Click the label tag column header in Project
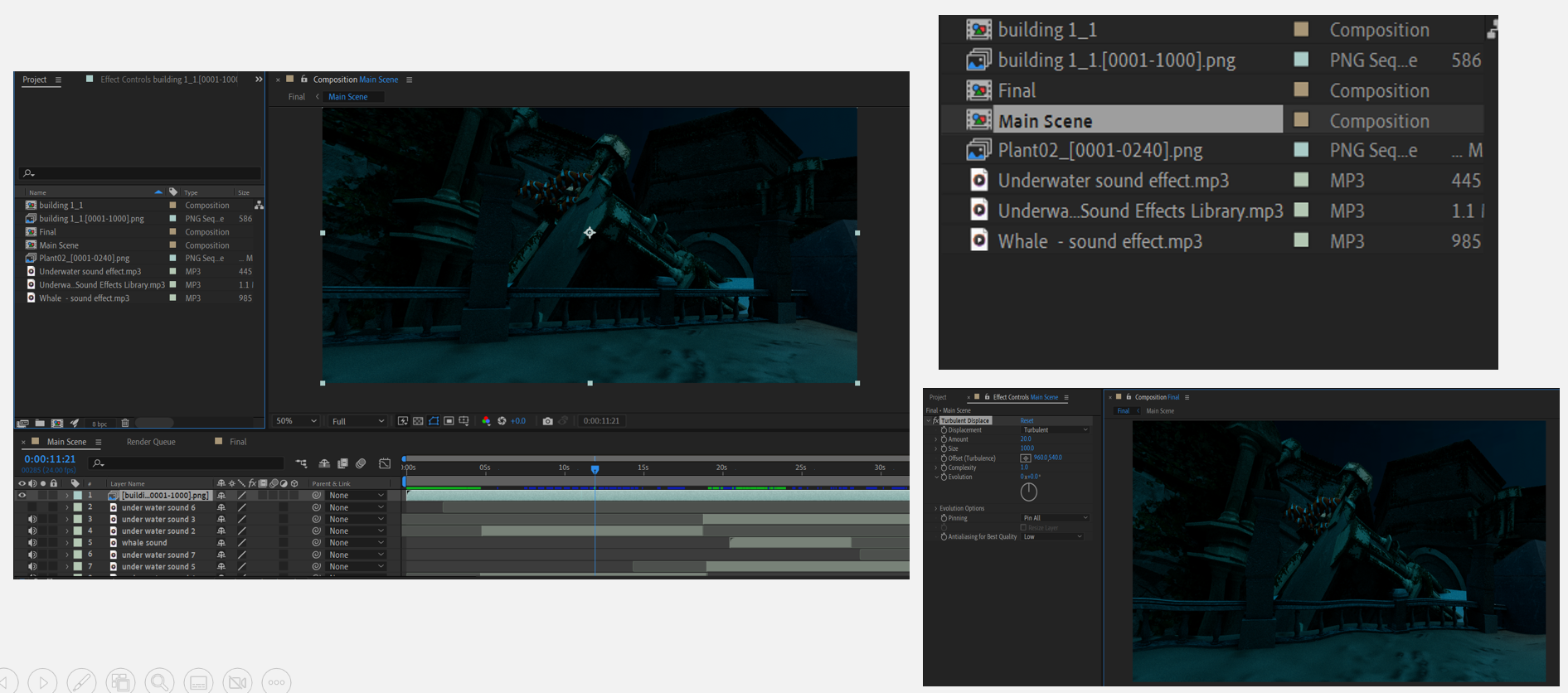The height and width of the screenshot is (693, 1568). click(173, 191)
